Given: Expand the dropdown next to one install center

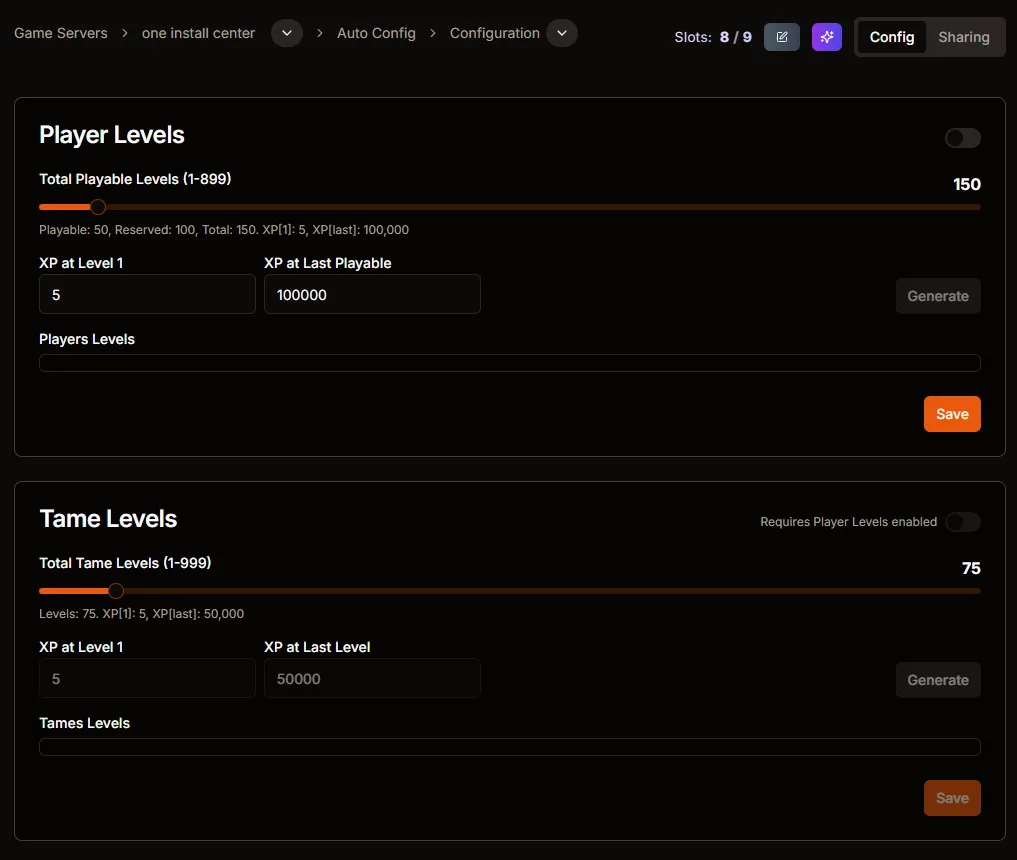Looking at the screenshot, I should point(287,33).
